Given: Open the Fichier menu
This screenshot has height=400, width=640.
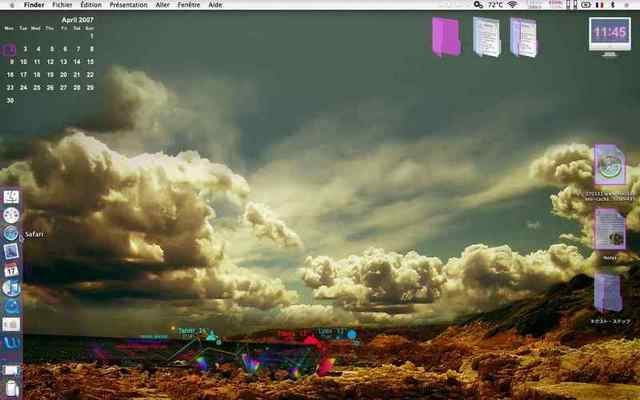Looking at the screenshot, I should point(63,5).
